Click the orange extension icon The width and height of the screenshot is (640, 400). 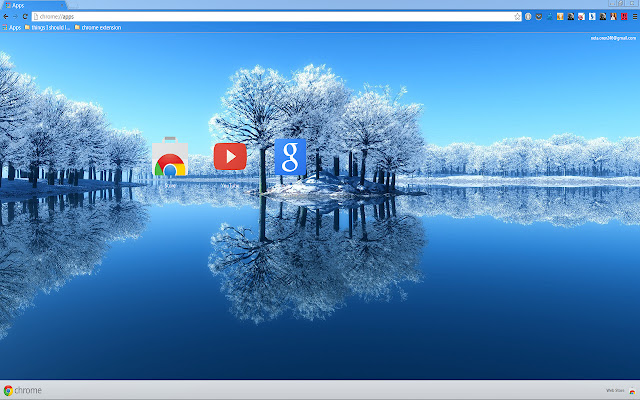click(560, 16)
